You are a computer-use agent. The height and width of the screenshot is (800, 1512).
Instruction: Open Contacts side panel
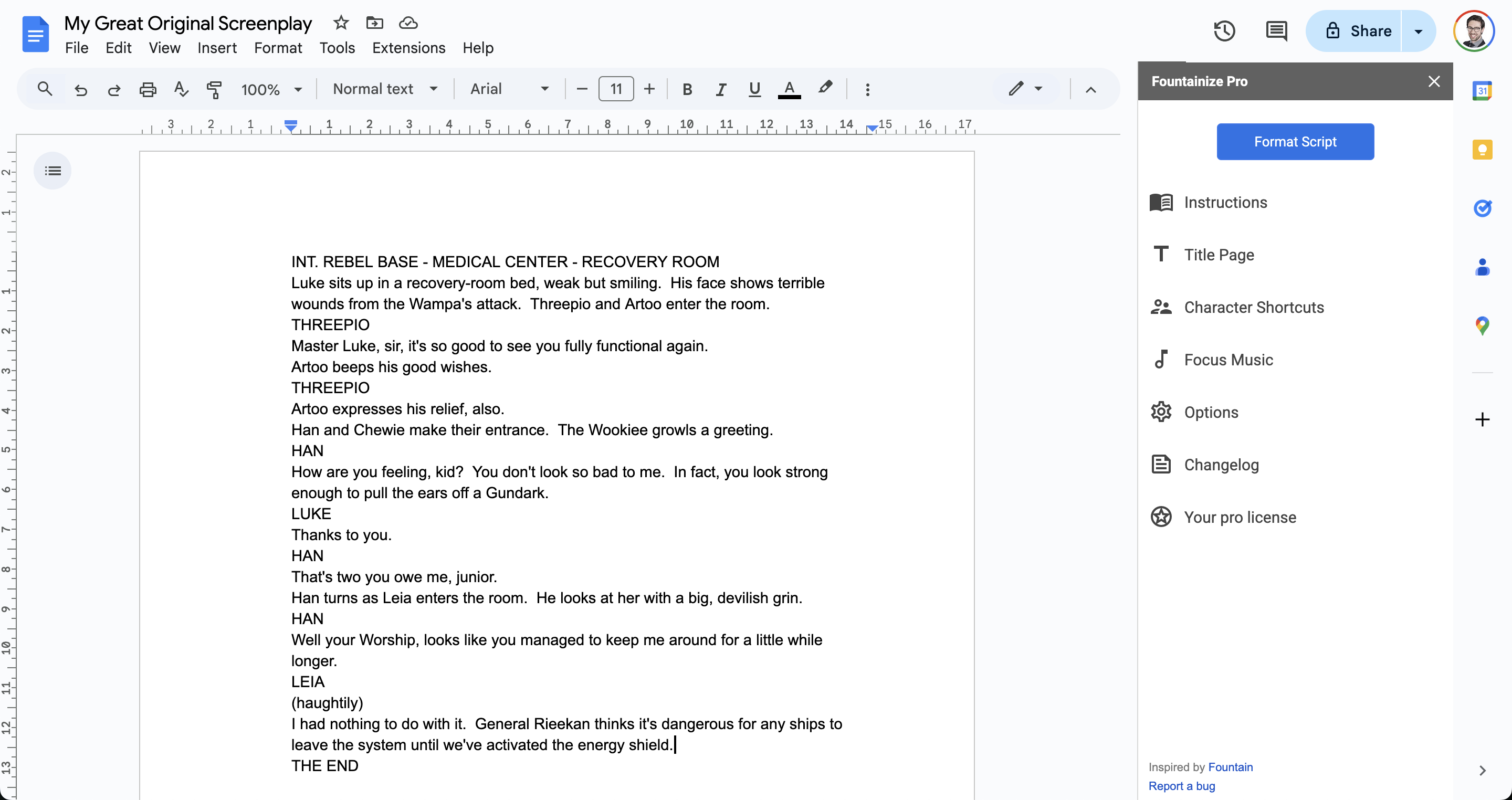(1482, 267)
